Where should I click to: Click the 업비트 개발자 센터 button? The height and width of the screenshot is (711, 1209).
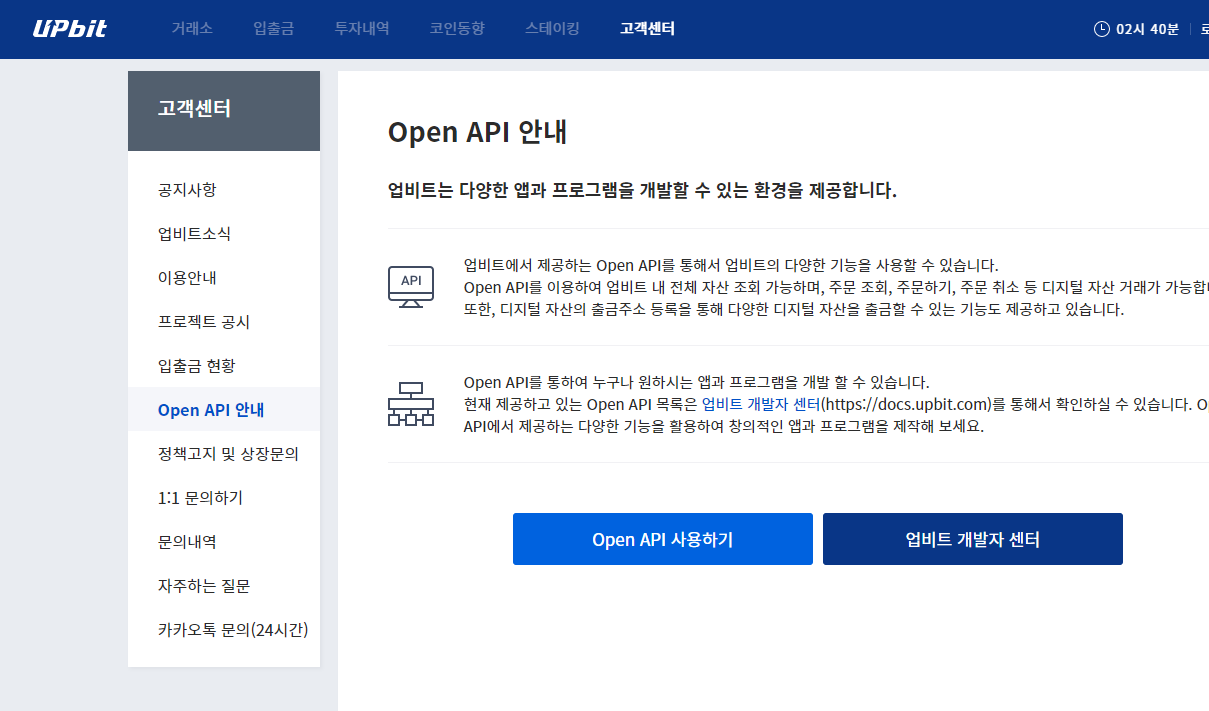(973, 539)
